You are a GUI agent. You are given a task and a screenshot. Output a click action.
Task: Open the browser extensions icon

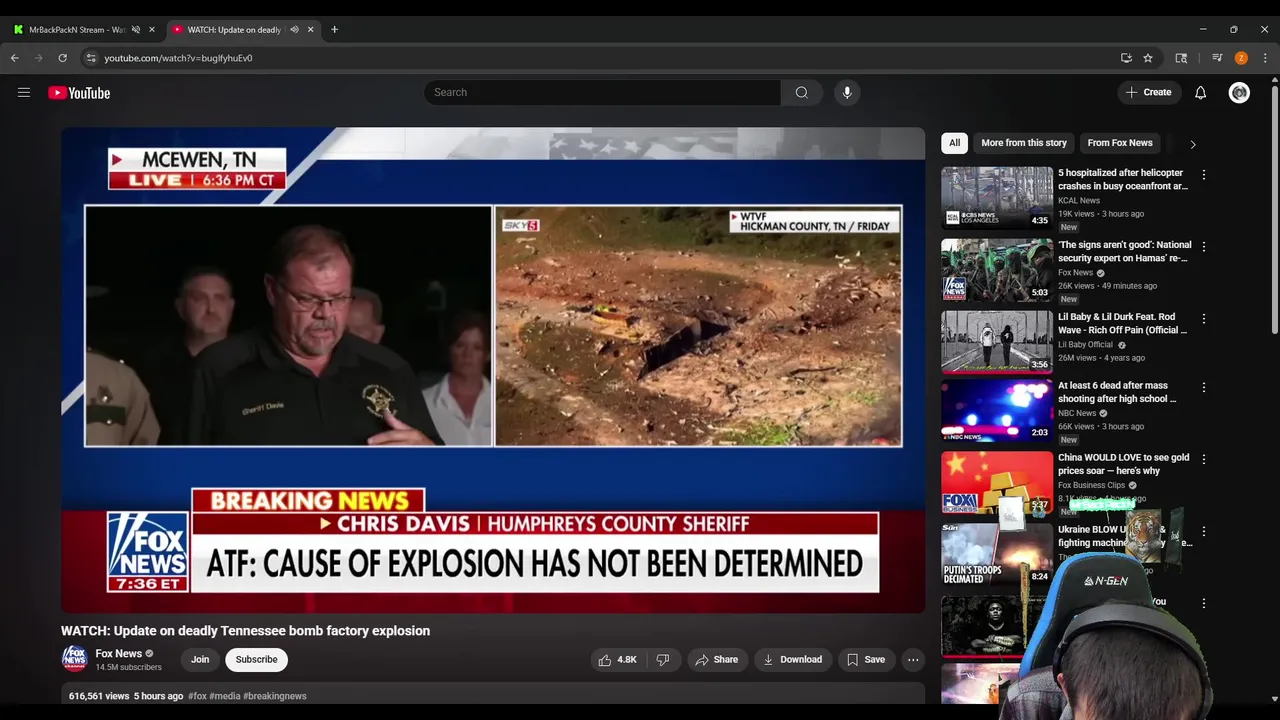pos(1181,58)
